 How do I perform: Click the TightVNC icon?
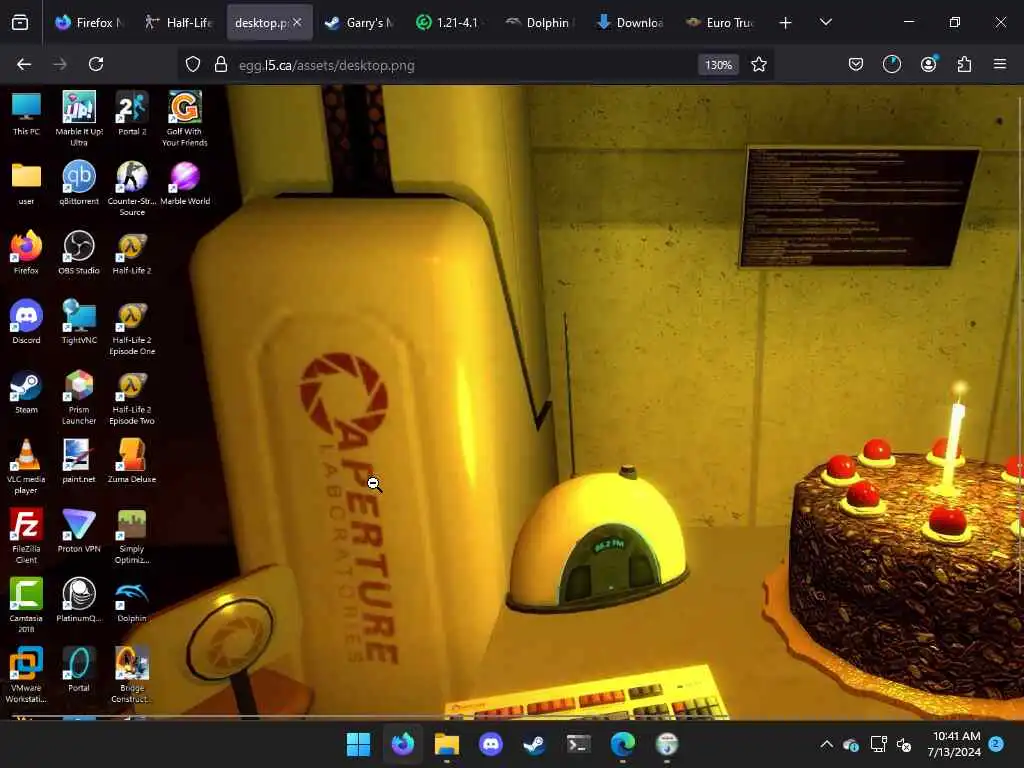pos(79,323)
